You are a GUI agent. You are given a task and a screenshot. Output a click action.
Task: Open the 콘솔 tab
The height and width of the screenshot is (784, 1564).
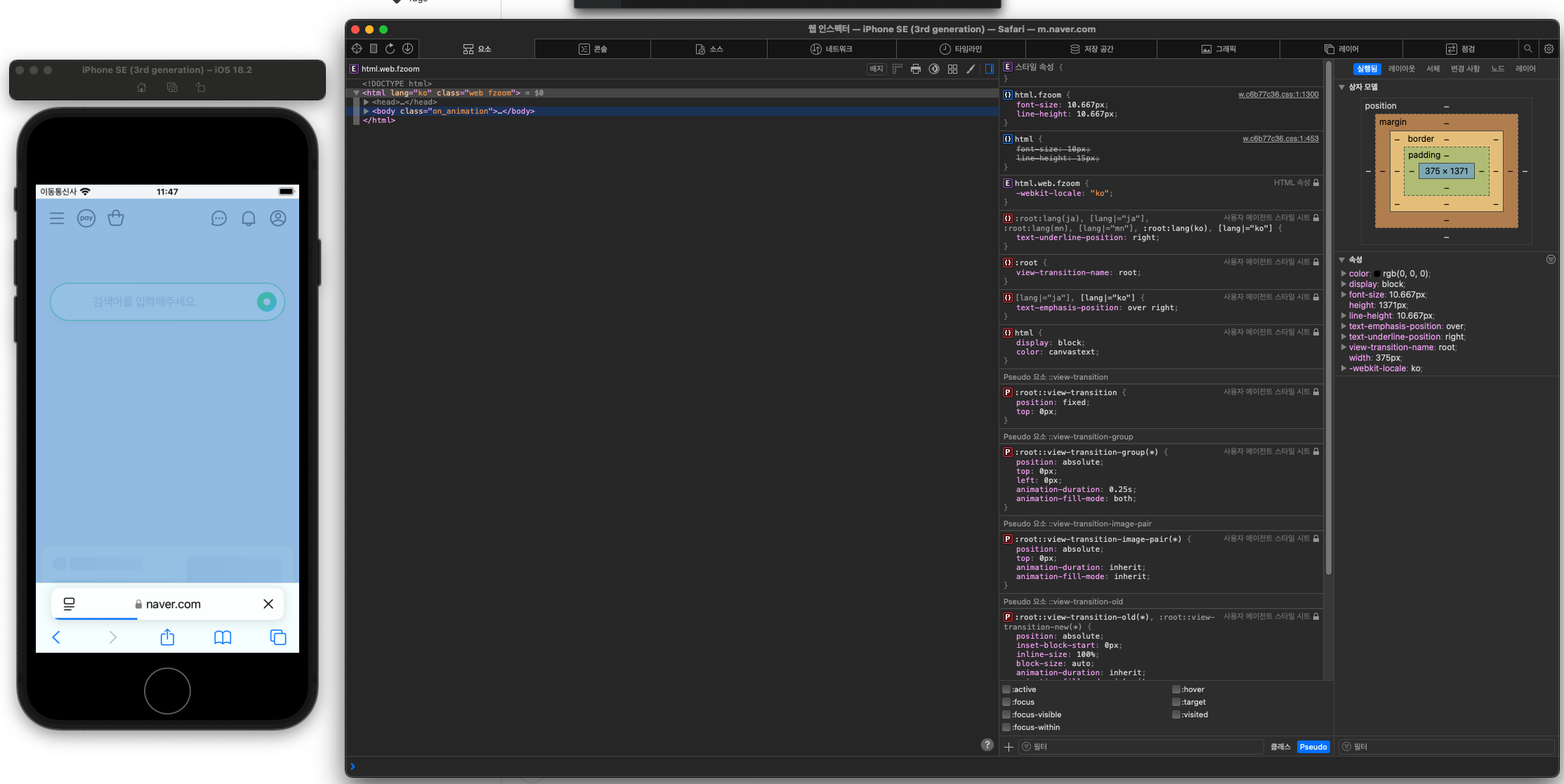click(592, 48)
